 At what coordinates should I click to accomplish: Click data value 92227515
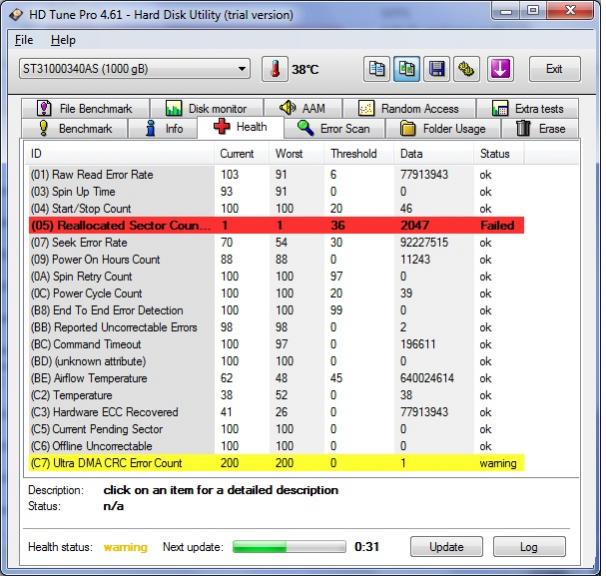tap(424, 243)
